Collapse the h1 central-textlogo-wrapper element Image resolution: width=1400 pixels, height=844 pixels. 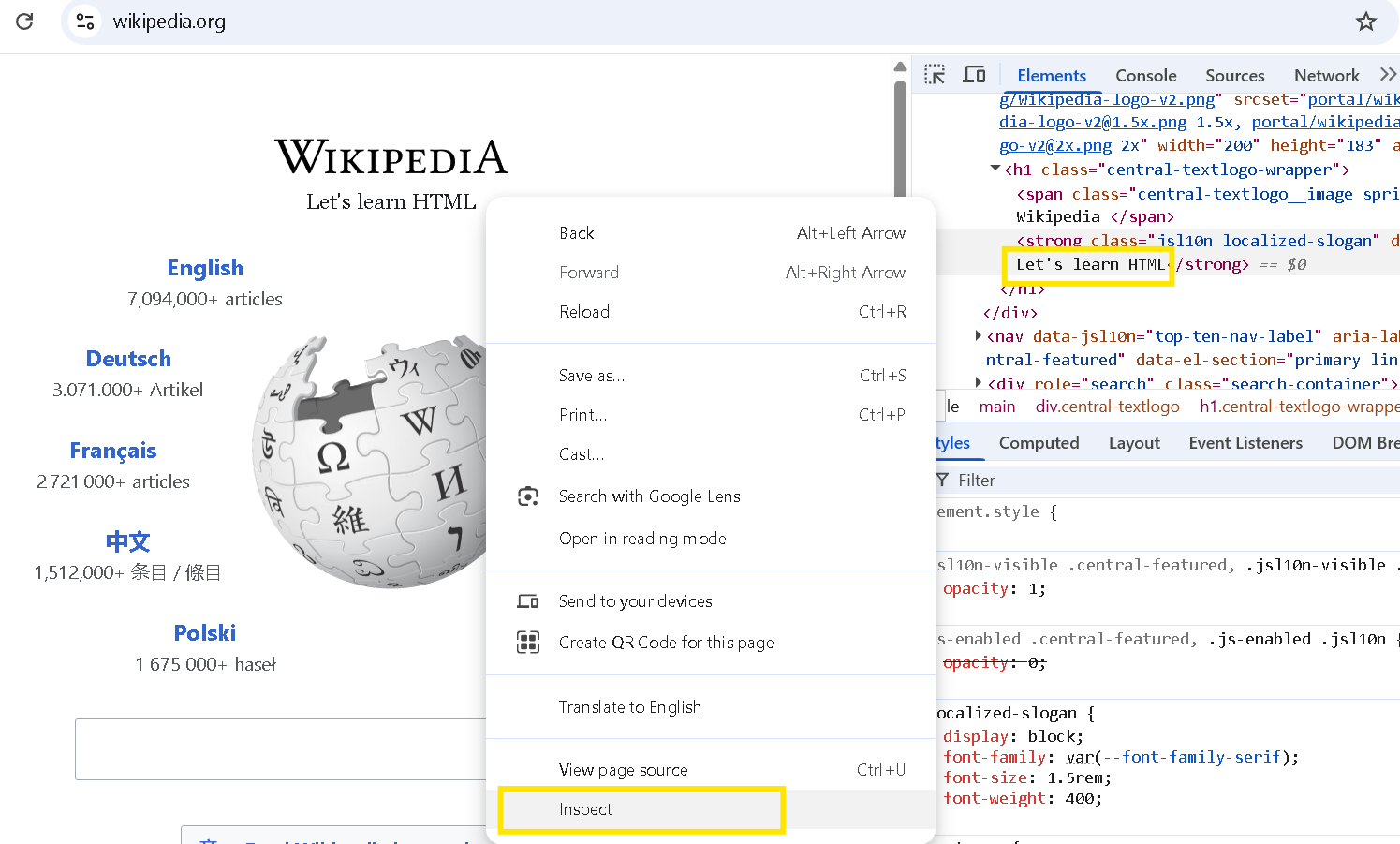coord(995,170)
